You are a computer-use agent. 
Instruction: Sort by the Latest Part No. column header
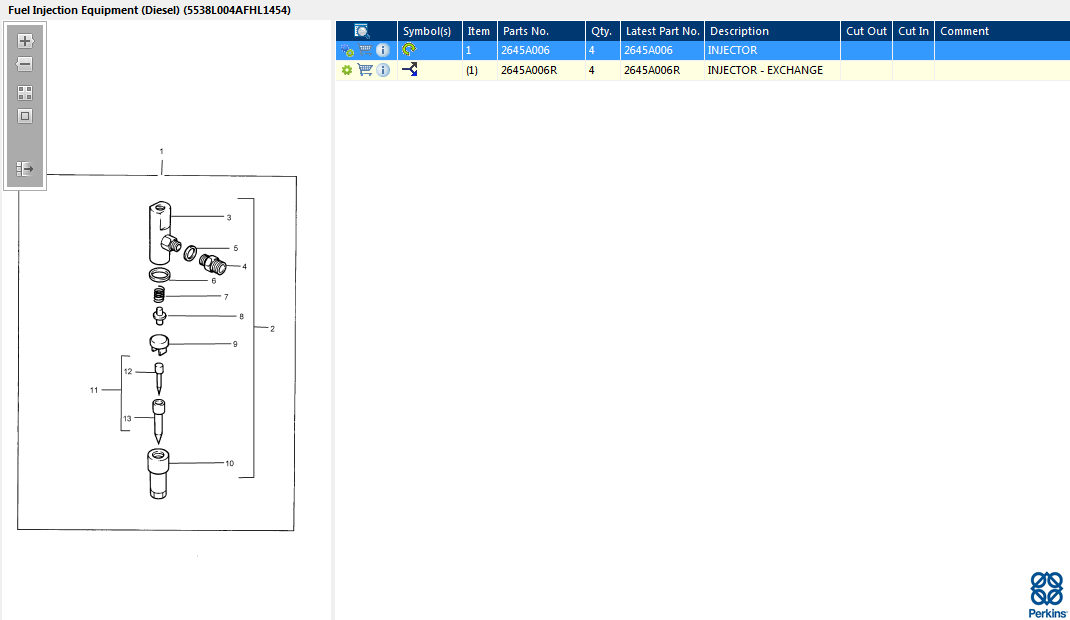click(x=663, y=31)
